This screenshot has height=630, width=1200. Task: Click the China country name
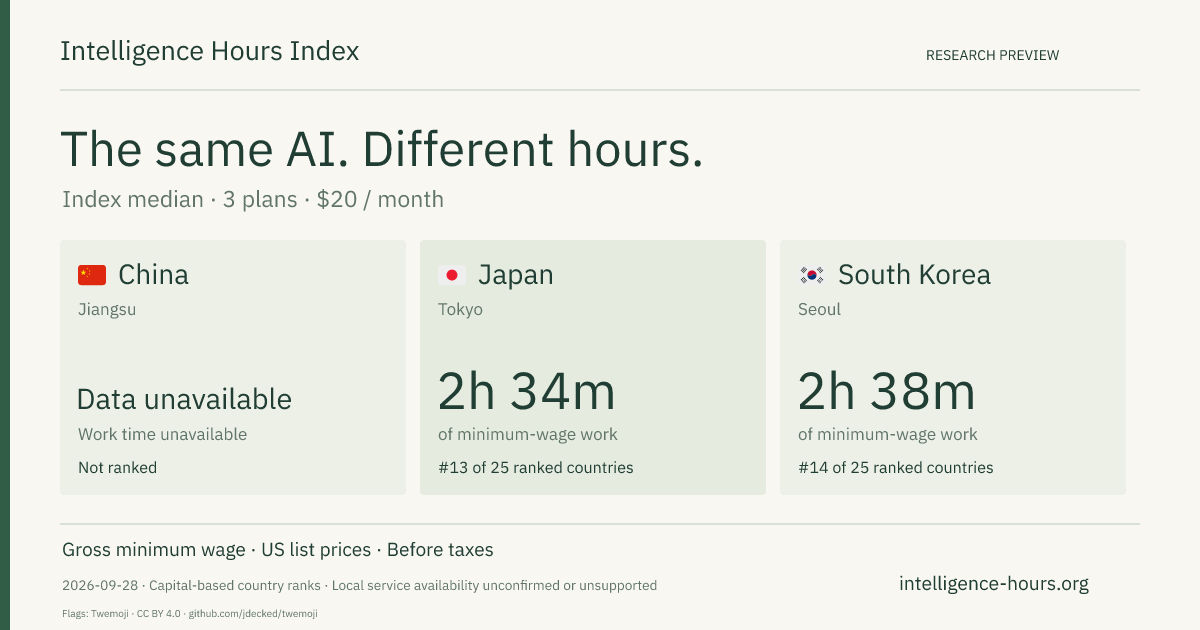(153, 275)
